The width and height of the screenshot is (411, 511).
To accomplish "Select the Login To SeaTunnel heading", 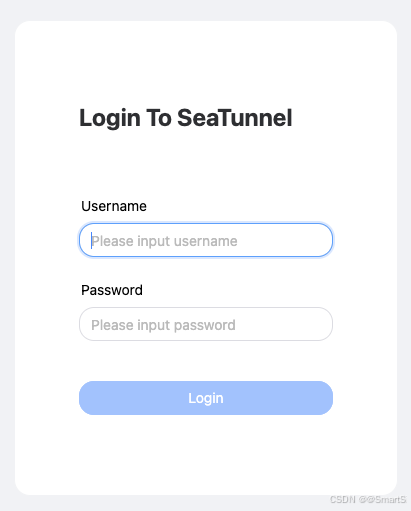I will click(186, 118).
